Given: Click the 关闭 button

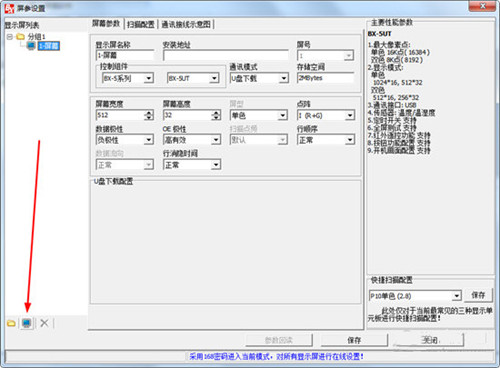Looking at the screenshot, I should [x=430, y=340].
